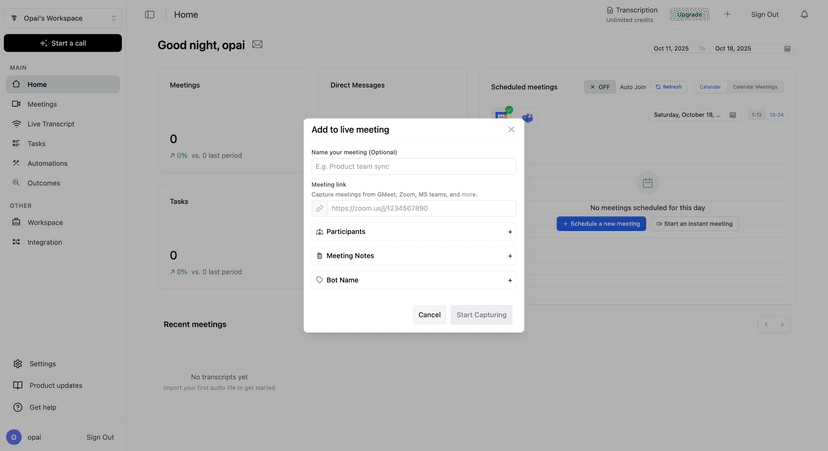Open calendar picker icon in date range
This screenshot has height=451, width=828.
coord(787,49)
